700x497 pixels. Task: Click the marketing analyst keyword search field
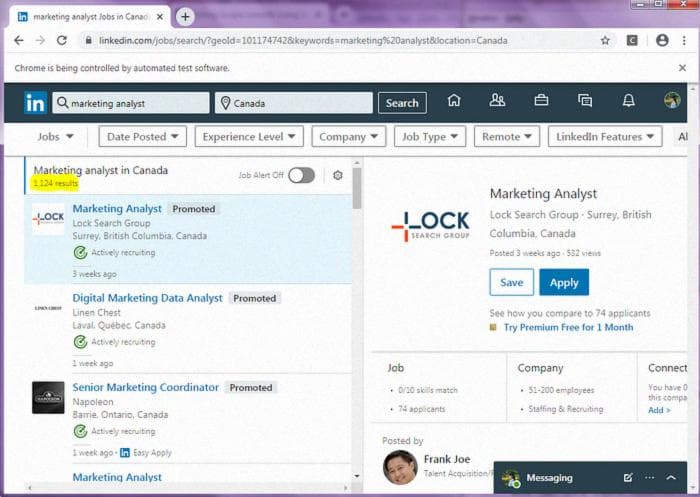coord(131,103)
